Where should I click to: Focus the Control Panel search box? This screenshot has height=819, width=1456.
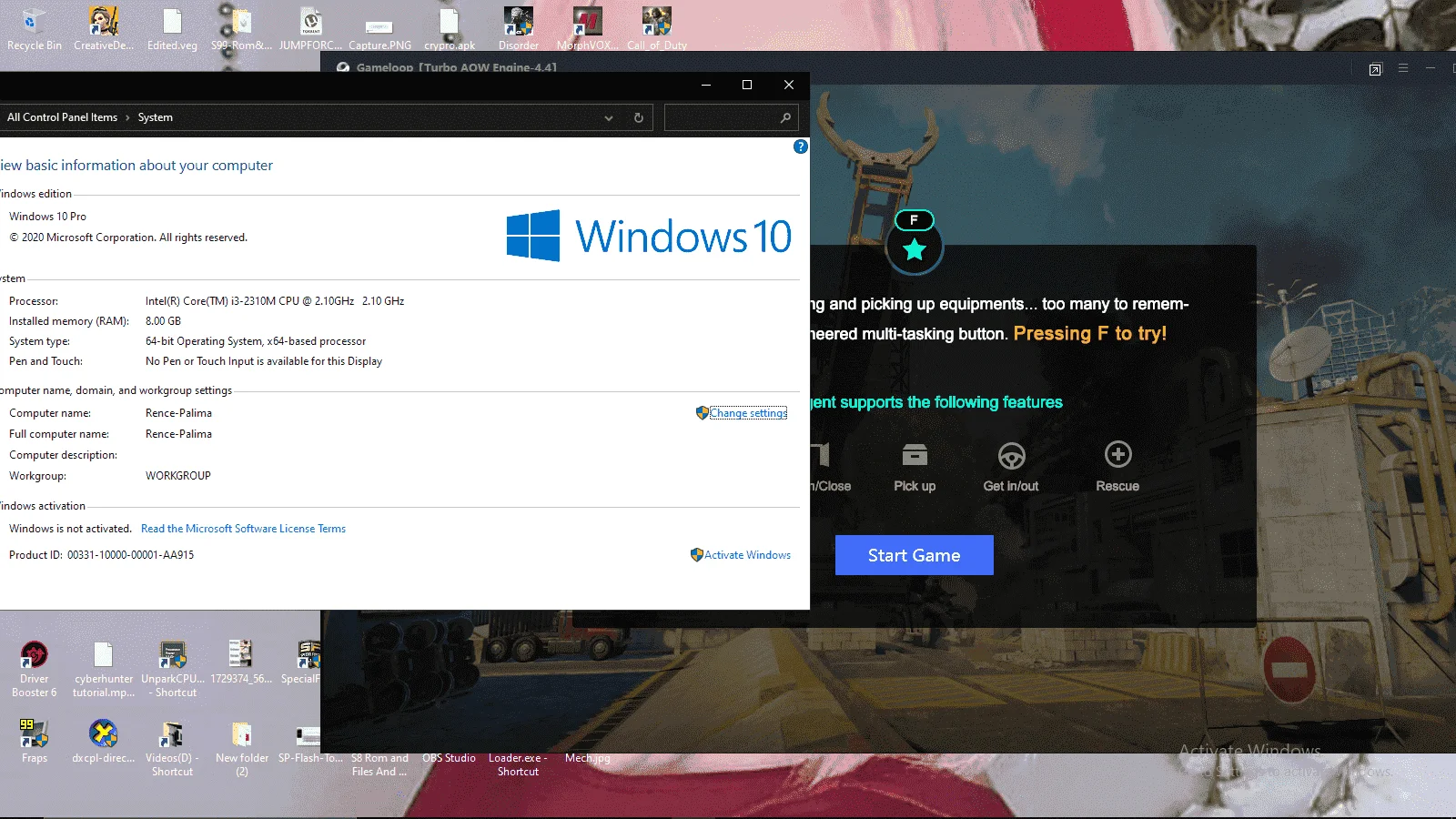click(x=731, y=117)
